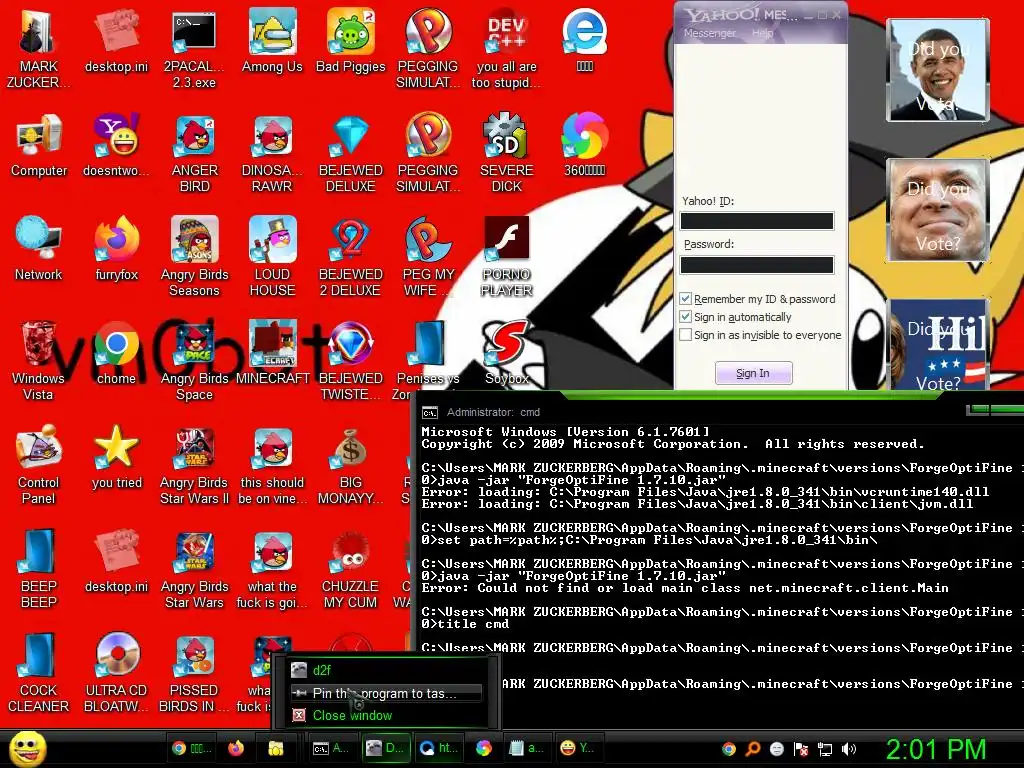Launch BEJEWED 2 DELUXE
Screen dimensions: 1024x768
click(x=351, y=256)
